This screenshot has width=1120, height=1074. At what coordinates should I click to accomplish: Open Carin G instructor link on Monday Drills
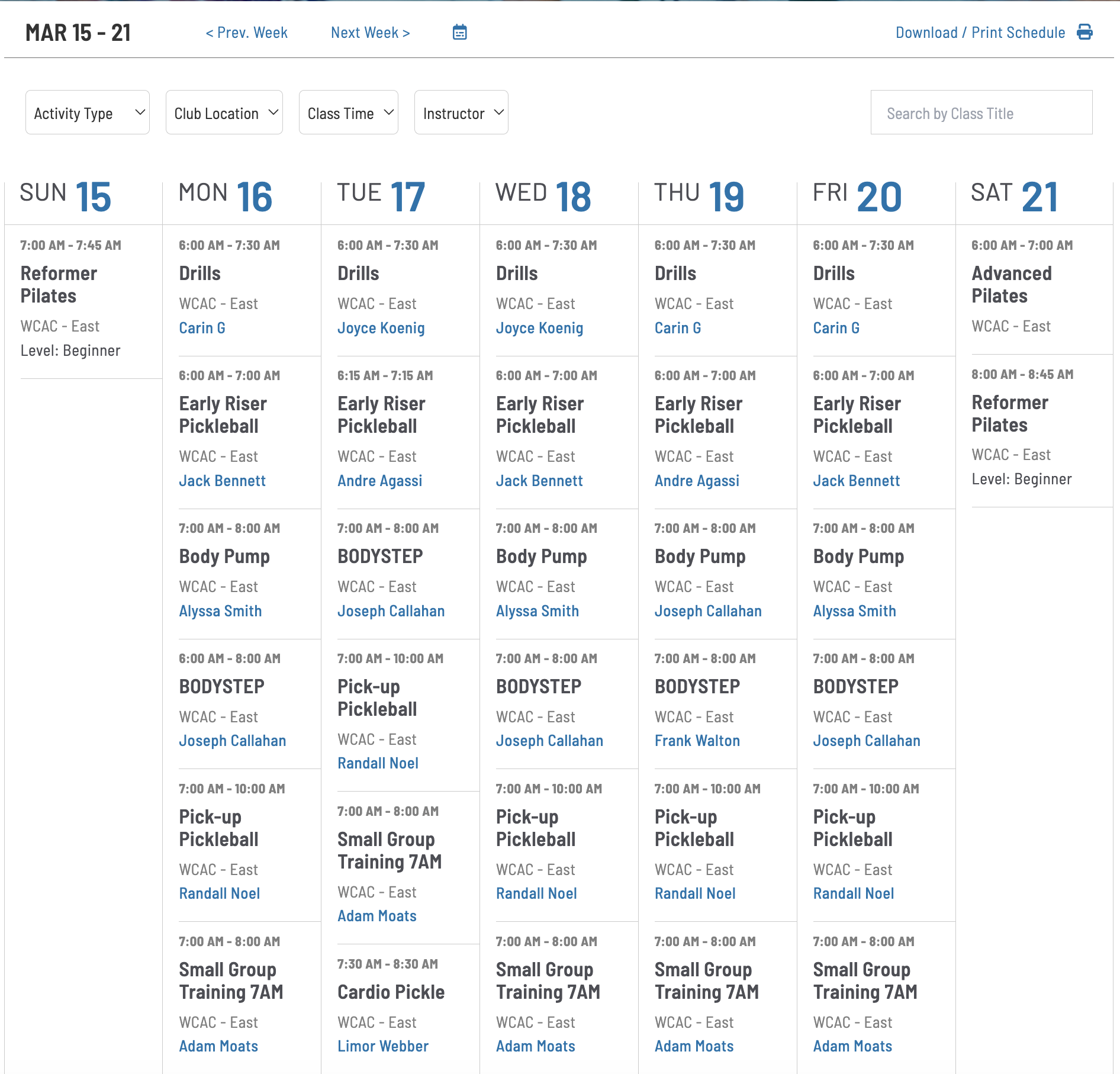(x=202, y=328)
